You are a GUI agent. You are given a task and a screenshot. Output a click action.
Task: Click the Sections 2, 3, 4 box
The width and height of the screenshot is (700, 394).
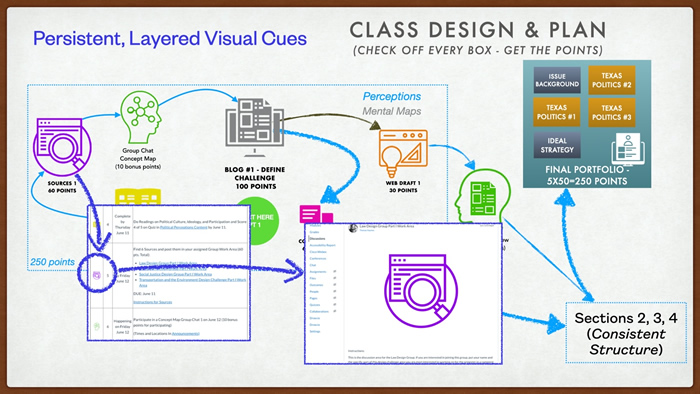[626, 333]
